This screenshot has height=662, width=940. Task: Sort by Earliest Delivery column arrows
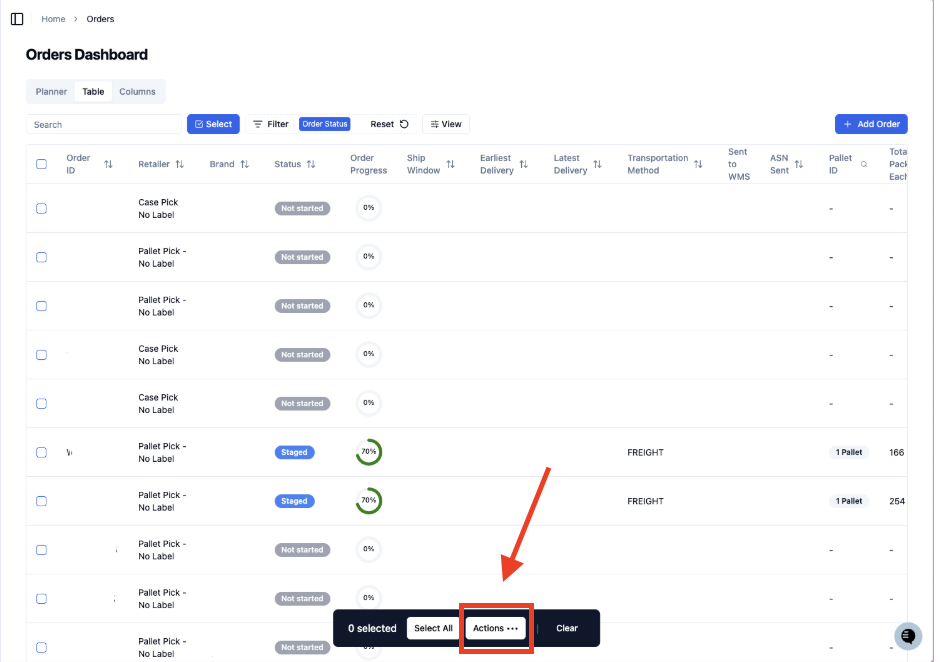pyautogui.click(x=523, y=164)
